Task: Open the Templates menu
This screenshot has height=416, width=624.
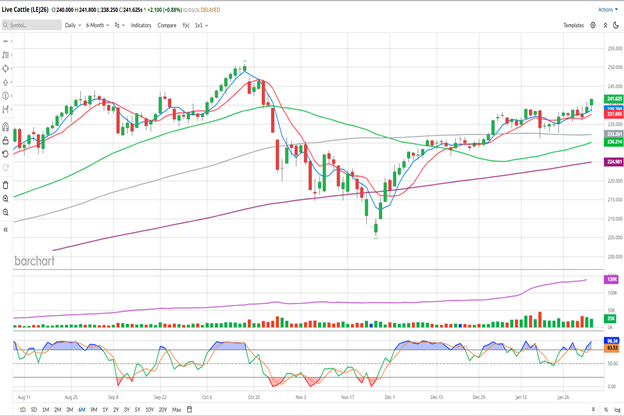Action: pos(573,25)
